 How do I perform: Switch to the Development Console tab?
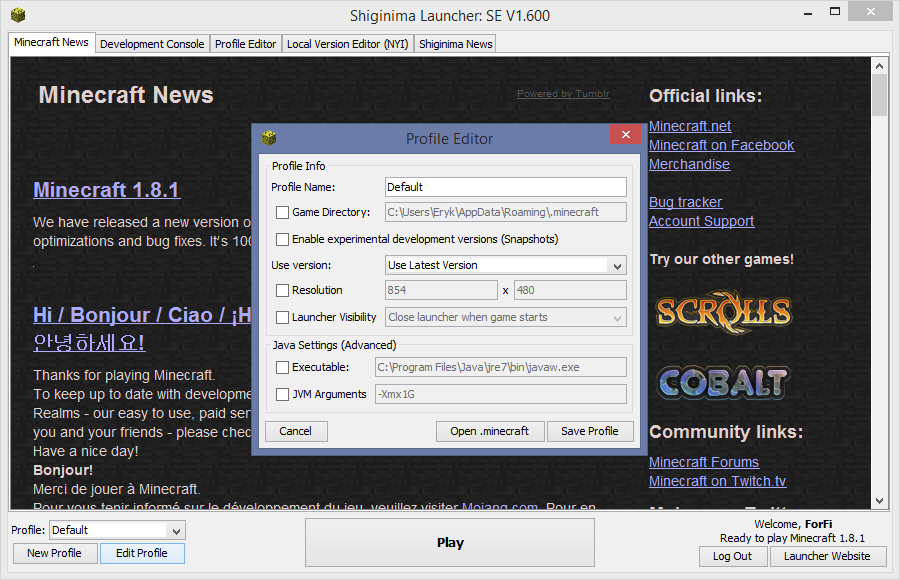(x=152, y=44)
